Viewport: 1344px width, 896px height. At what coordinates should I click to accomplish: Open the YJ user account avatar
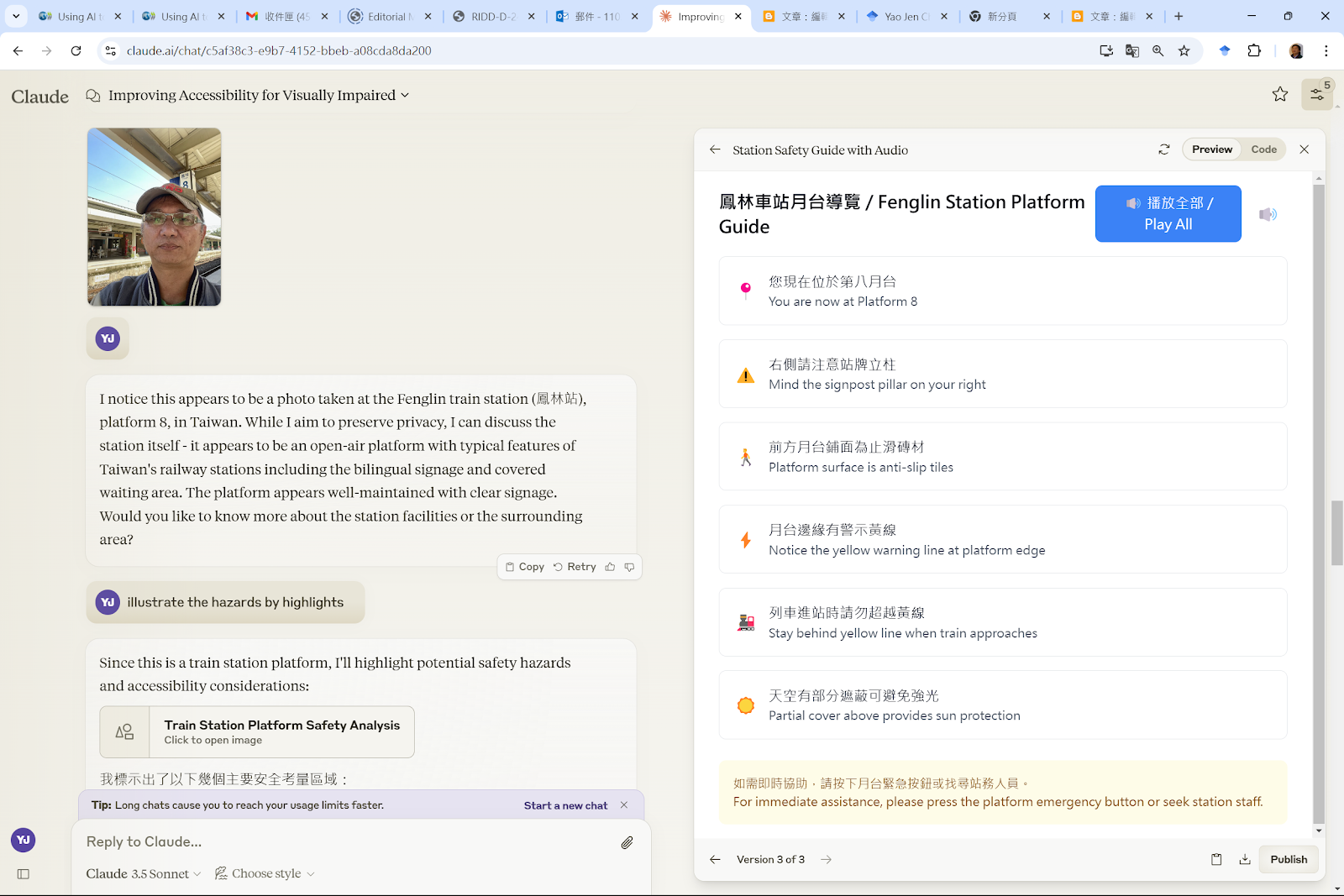coord(24,840)
